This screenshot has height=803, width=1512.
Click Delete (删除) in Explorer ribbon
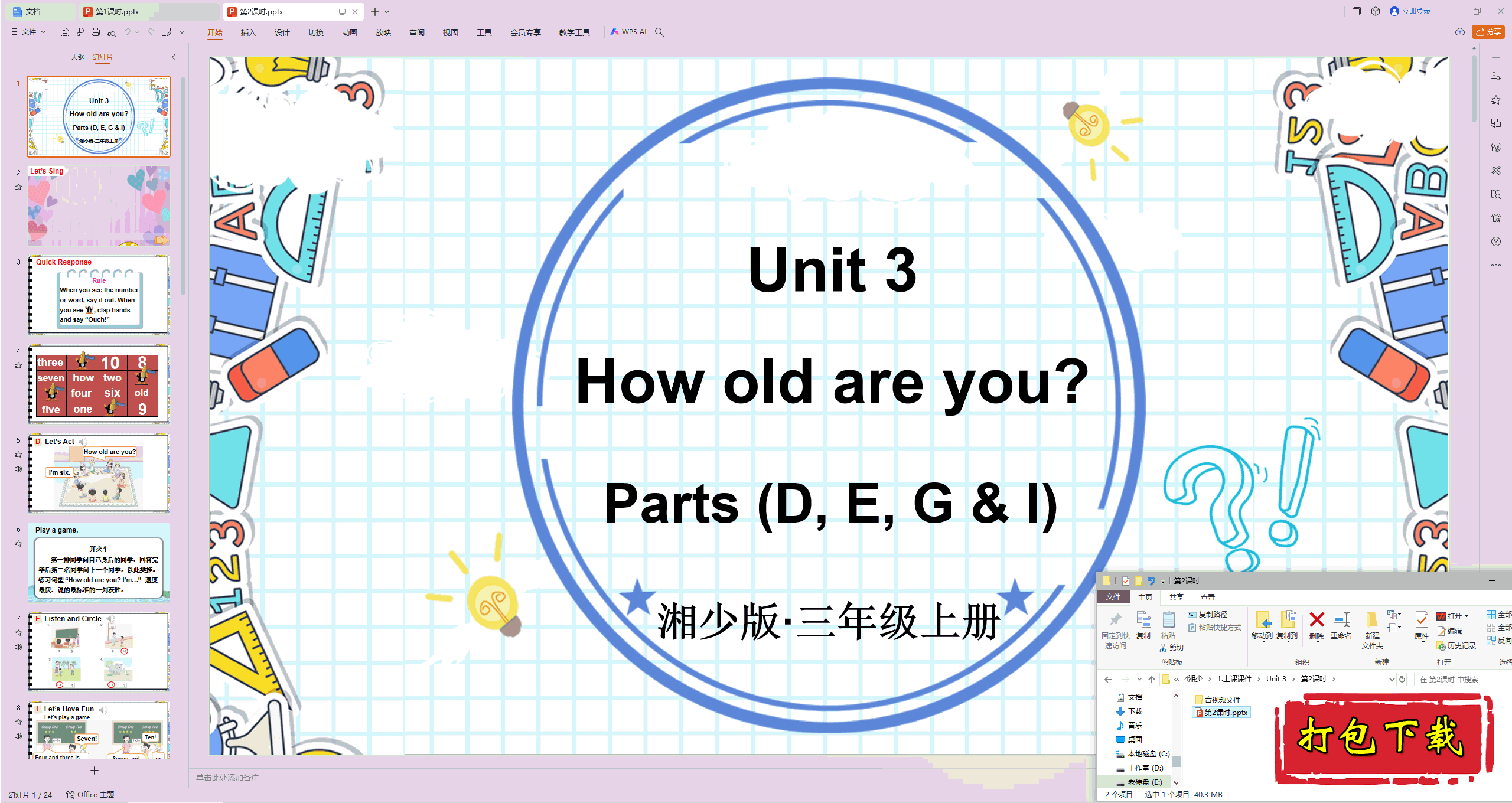coord(1317,626)
